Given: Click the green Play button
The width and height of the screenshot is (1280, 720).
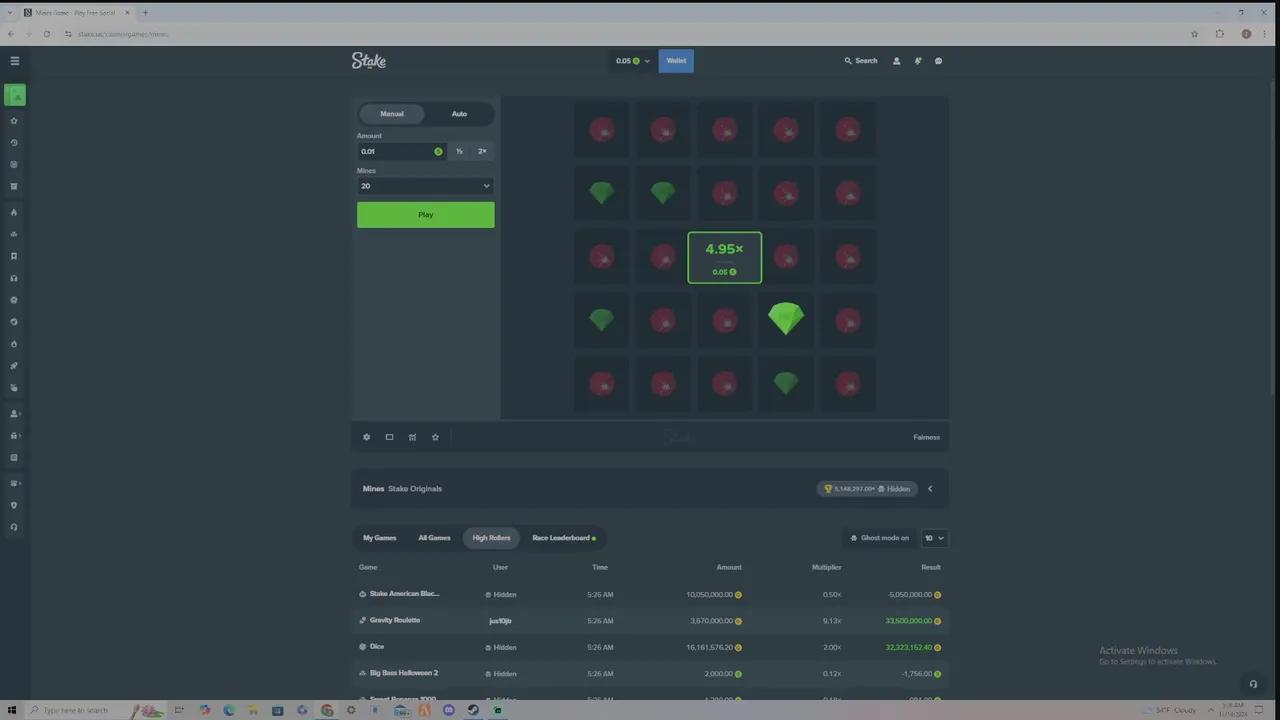Looking at the screenshot, I should (x=425, y=215).
